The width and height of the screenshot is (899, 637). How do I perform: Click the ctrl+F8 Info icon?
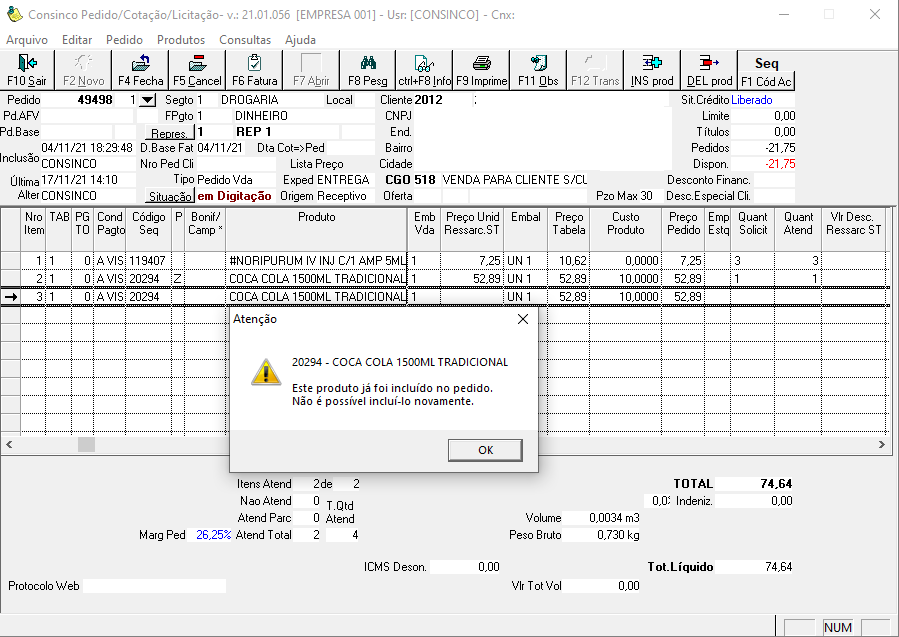[424, 62]
